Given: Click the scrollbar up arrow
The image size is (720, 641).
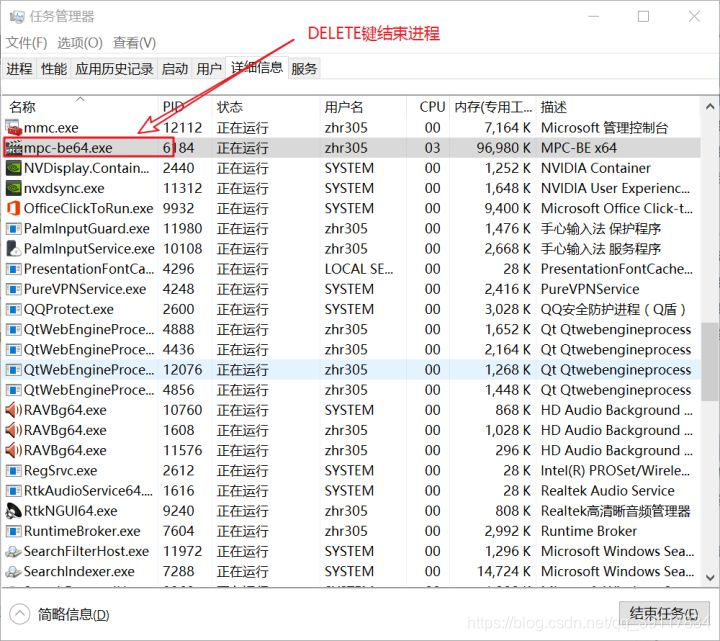Looking at the screenshot, I should tap(710, 107).
